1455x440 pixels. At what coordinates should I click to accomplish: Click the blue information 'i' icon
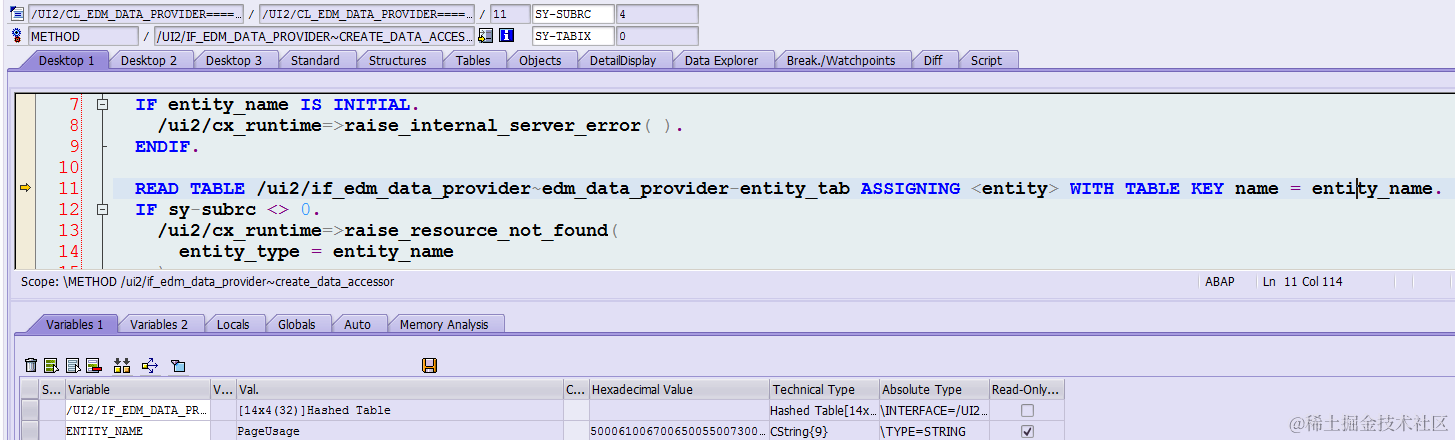[x=506, y=36]
